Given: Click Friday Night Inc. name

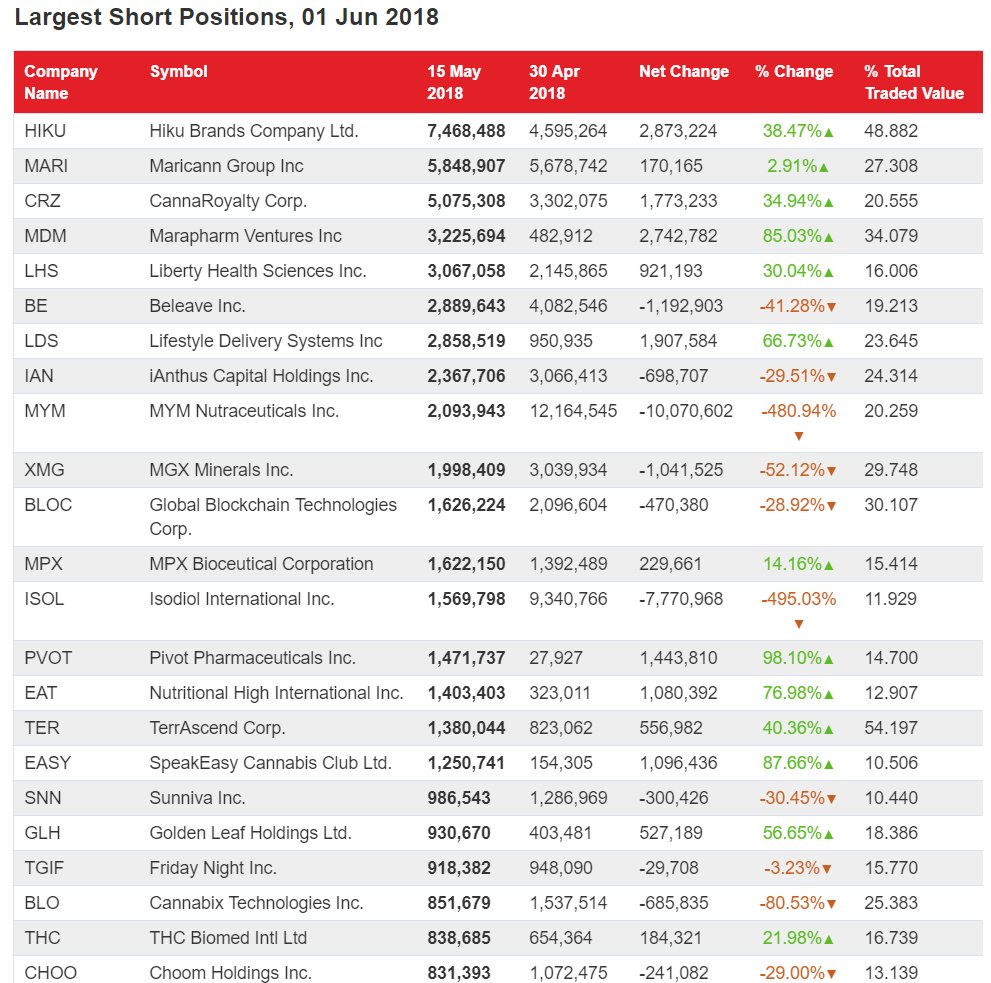Looking at the screenshot, I should point(213,868).
